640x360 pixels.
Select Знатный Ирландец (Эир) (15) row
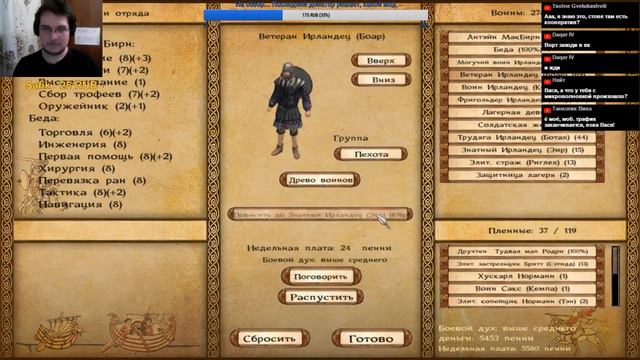tap(522, 150)
